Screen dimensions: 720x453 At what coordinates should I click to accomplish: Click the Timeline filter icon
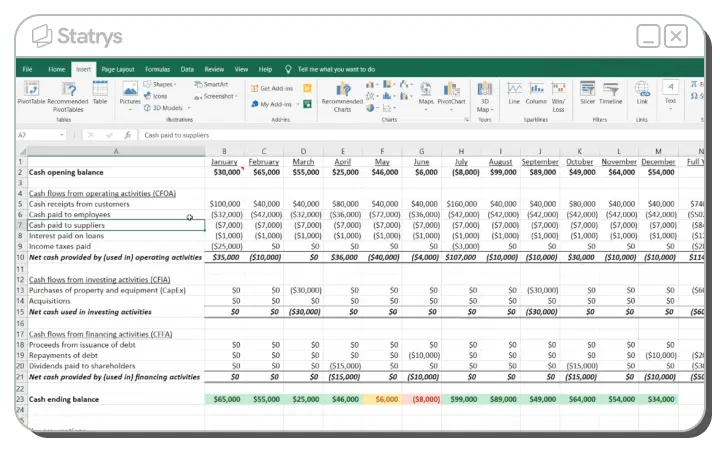[x=610, y=93]
